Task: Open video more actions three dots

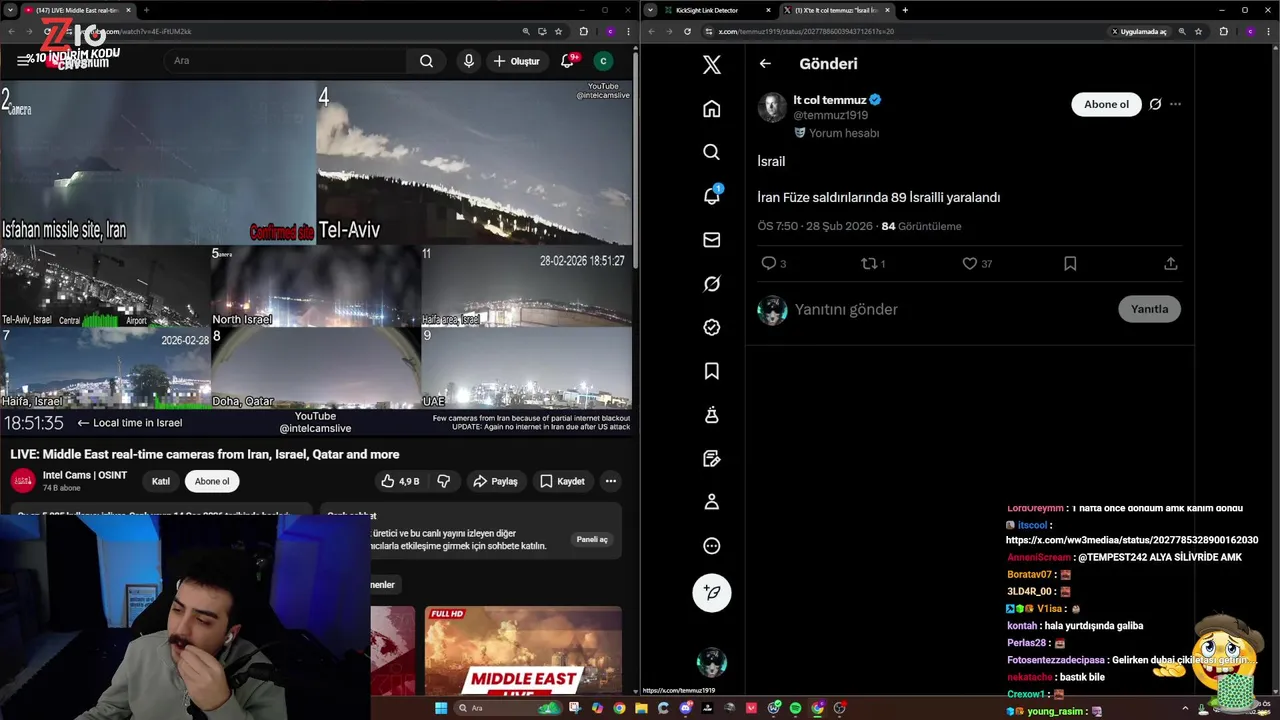Action: click(x=610, y=481)
